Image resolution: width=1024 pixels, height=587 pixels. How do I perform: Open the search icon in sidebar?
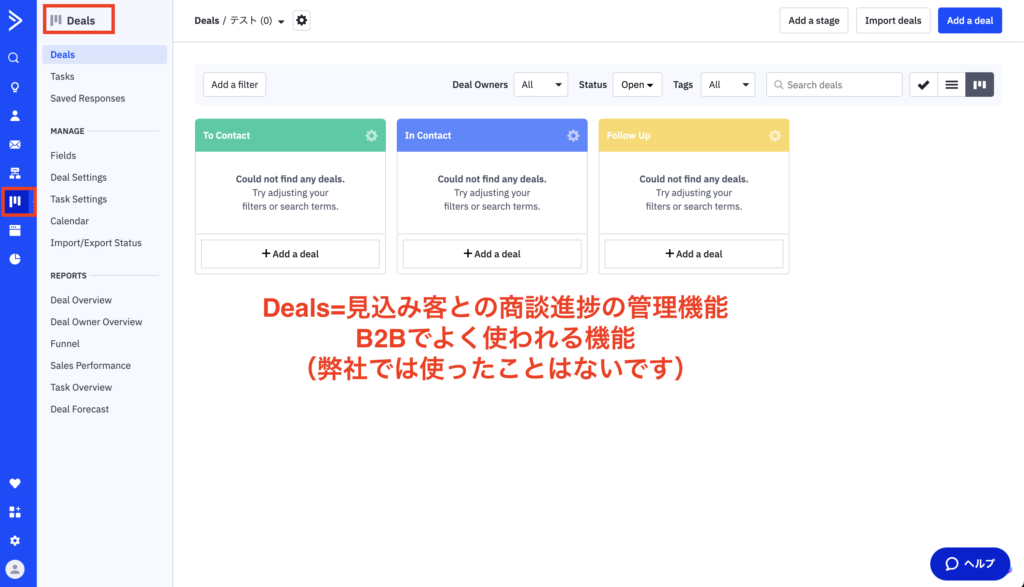[x=14, y=58]
